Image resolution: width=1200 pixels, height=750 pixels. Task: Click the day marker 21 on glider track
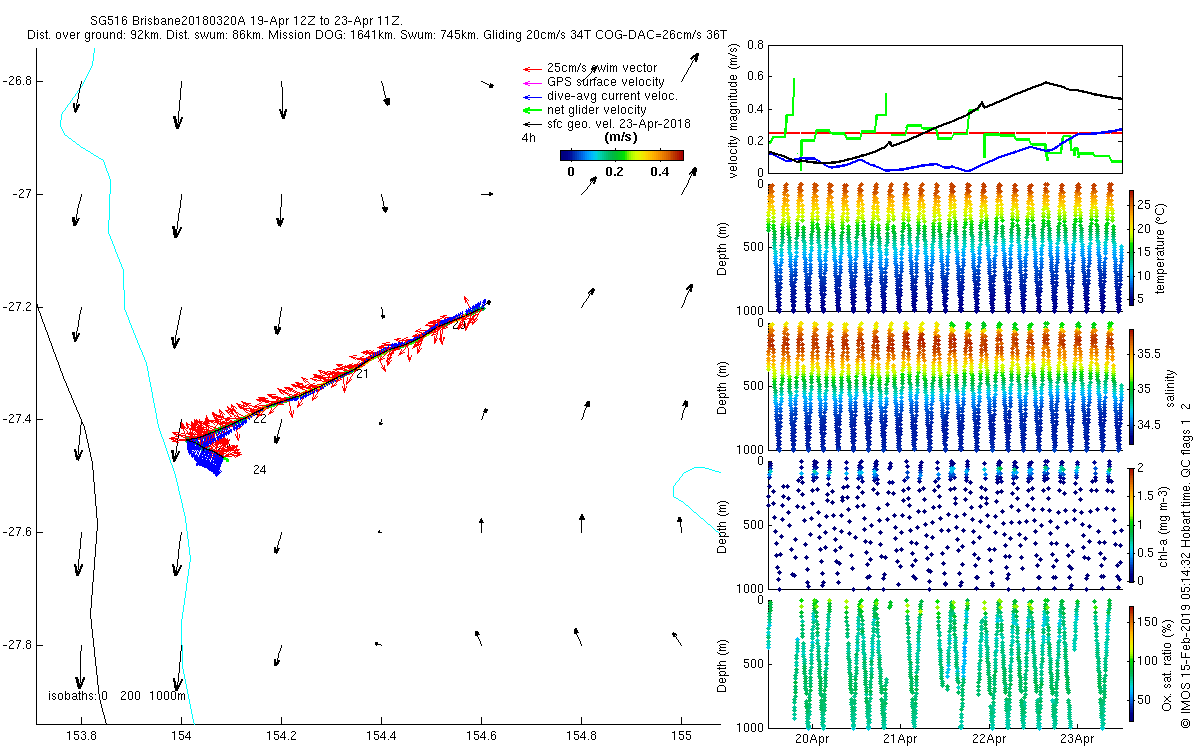(x=362, y=374)
